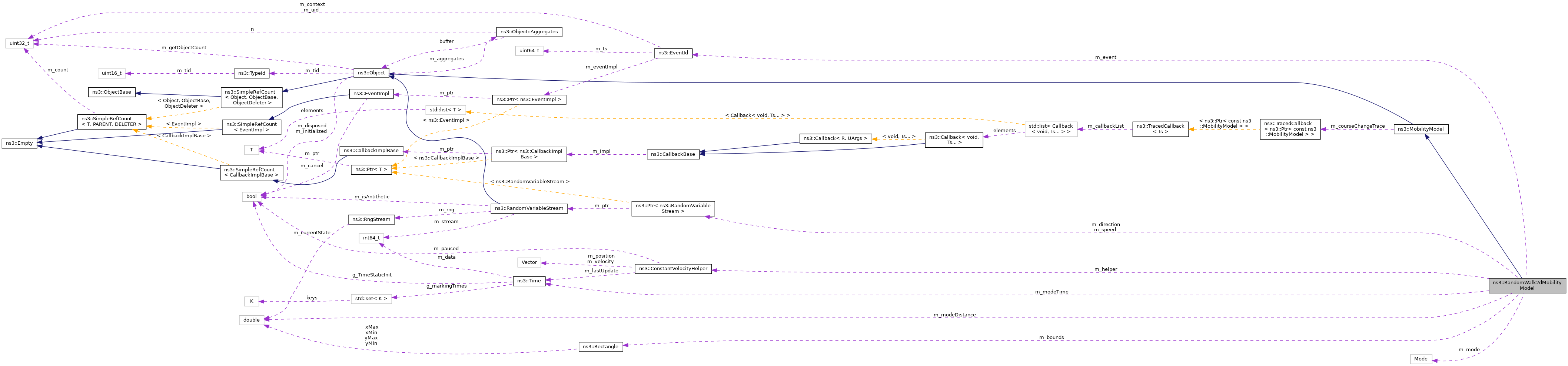Click the ns3::RandomVariableStream node
Image resolution: width=1568 pixels, height=366 pixels.
[x=529, y=209]
